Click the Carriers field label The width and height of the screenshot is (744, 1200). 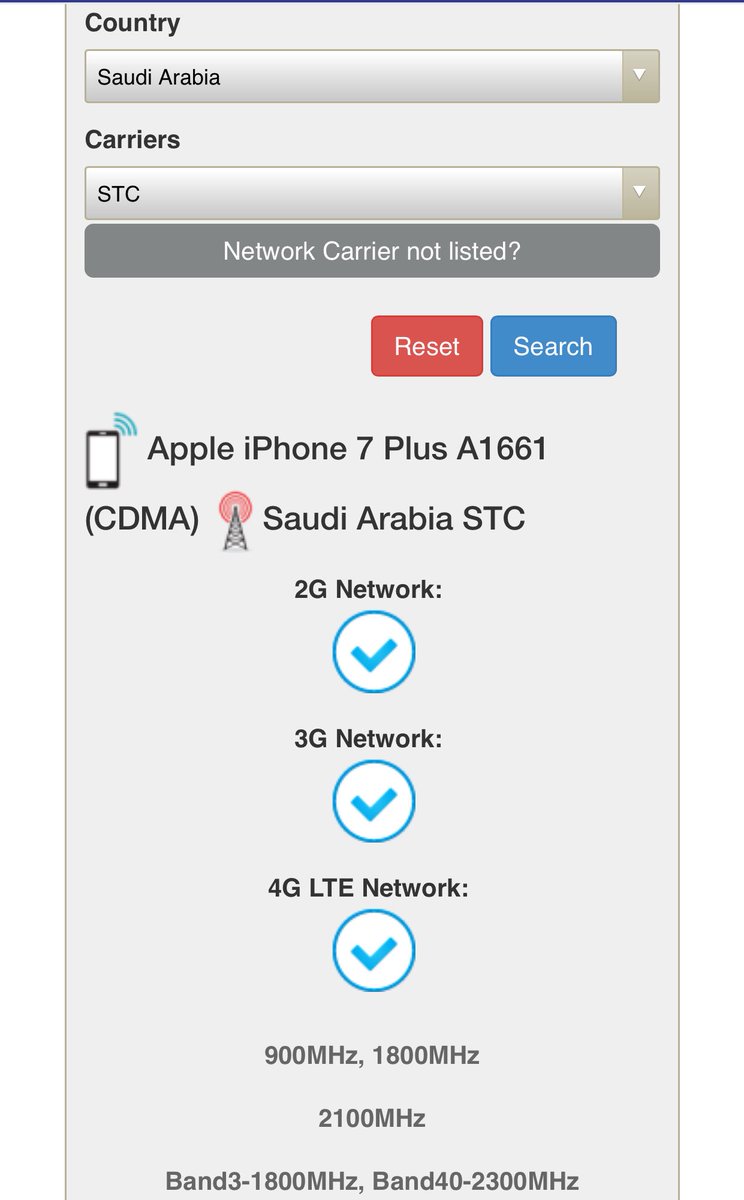133,140
